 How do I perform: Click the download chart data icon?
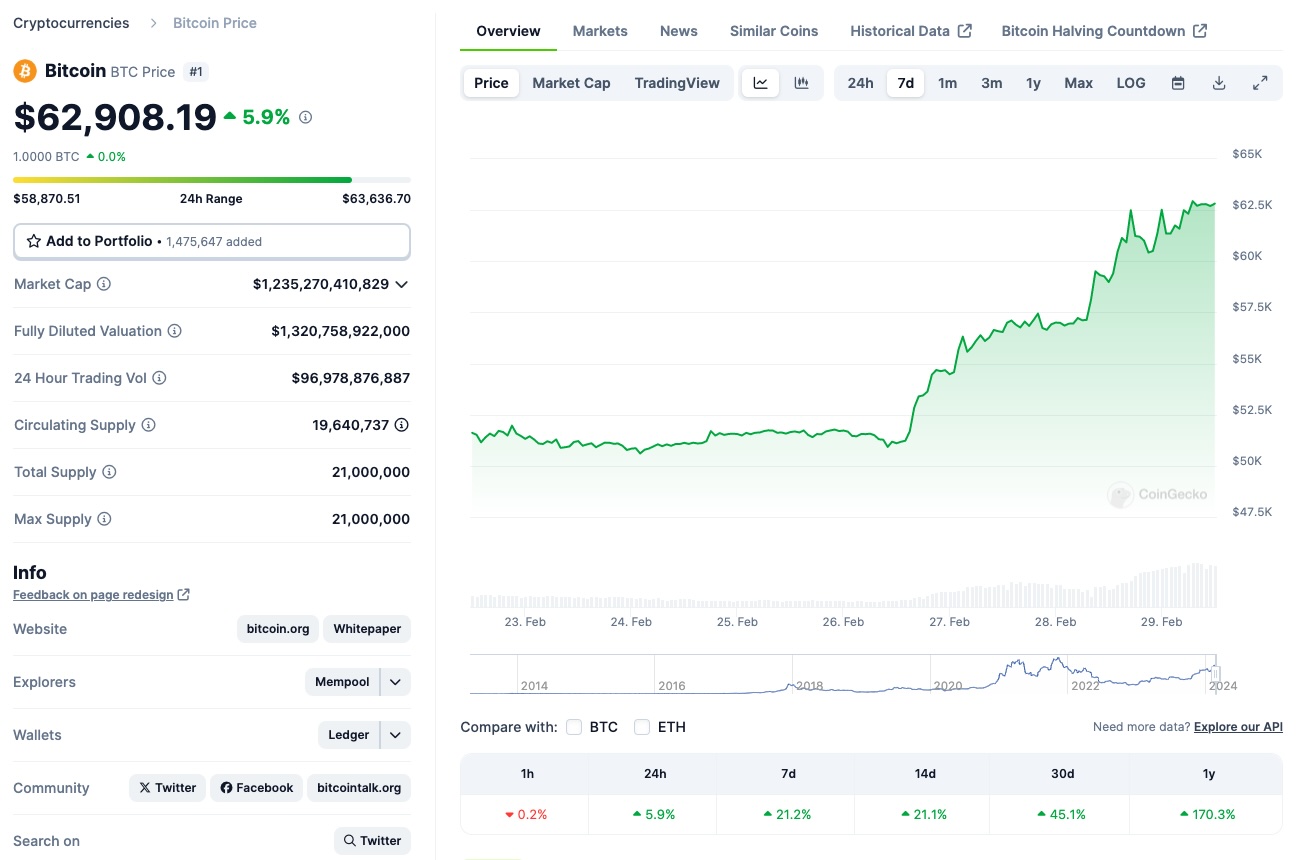click(1219, 83)
